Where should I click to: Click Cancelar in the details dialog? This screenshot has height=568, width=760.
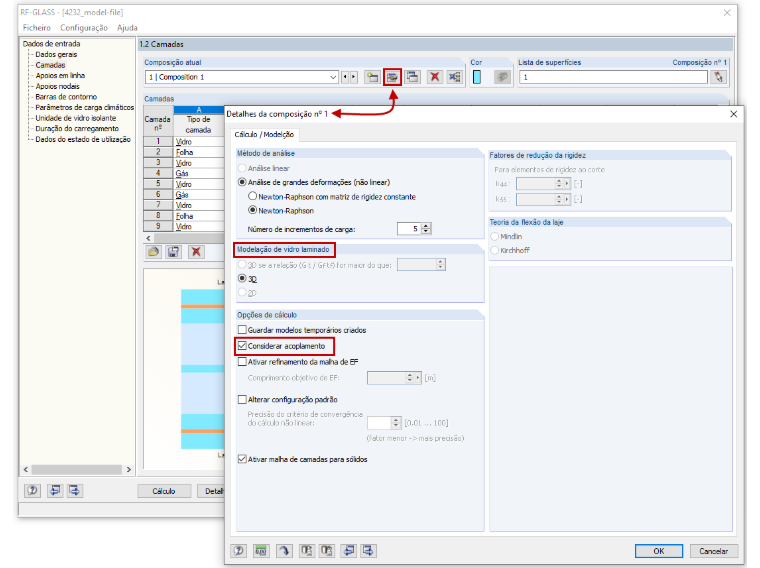(x=713, y=551)
